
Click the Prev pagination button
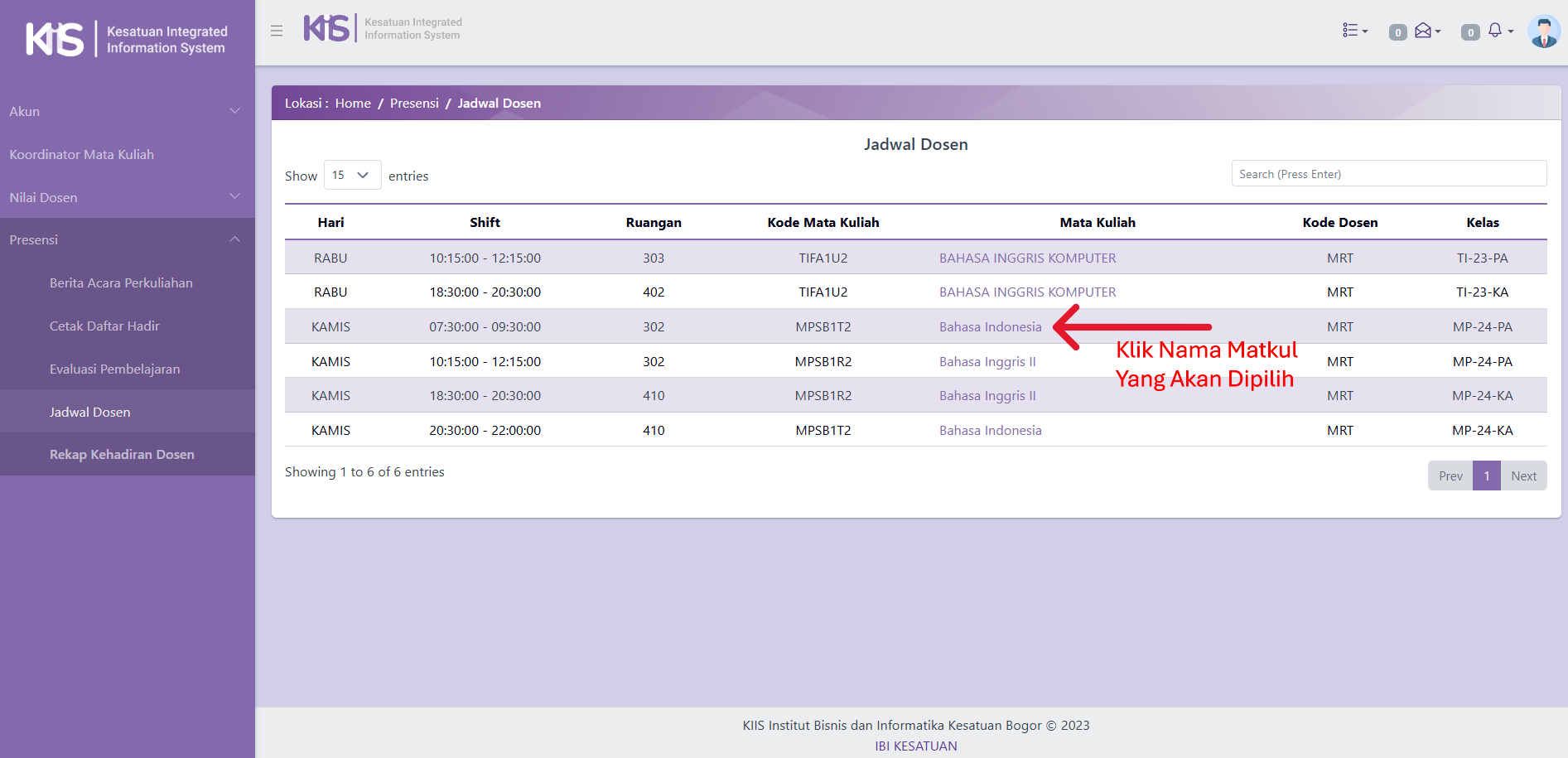tap(1450, 476)
